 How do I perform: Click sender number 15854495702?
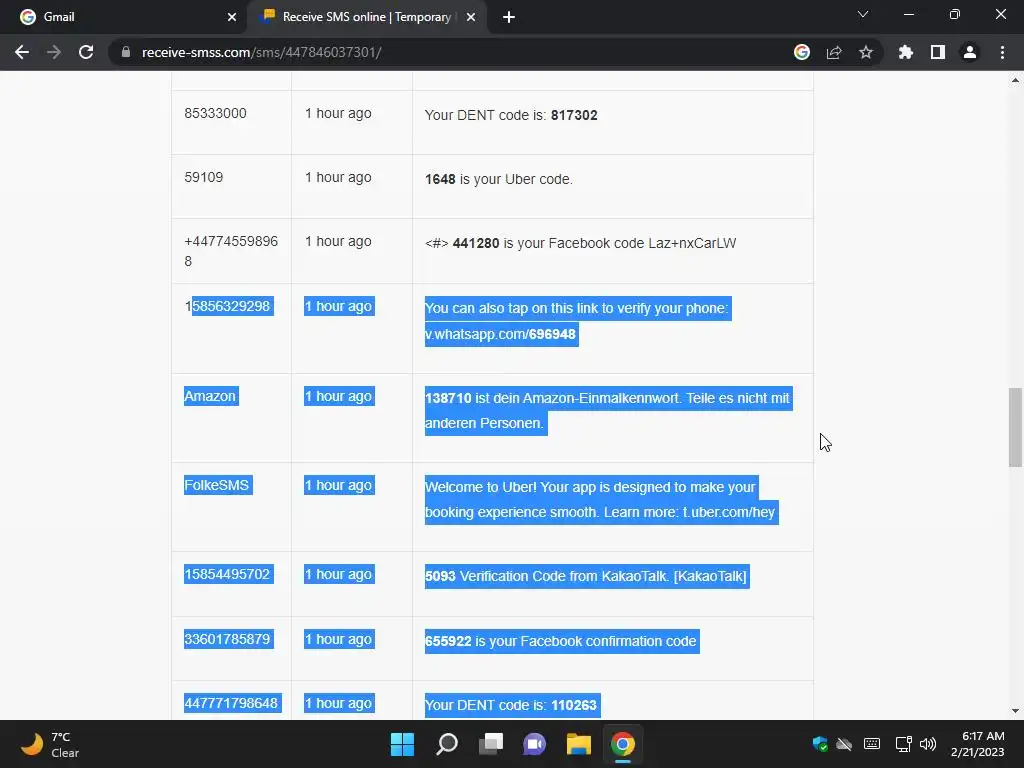pyautogui.click(x=227, y=574)
